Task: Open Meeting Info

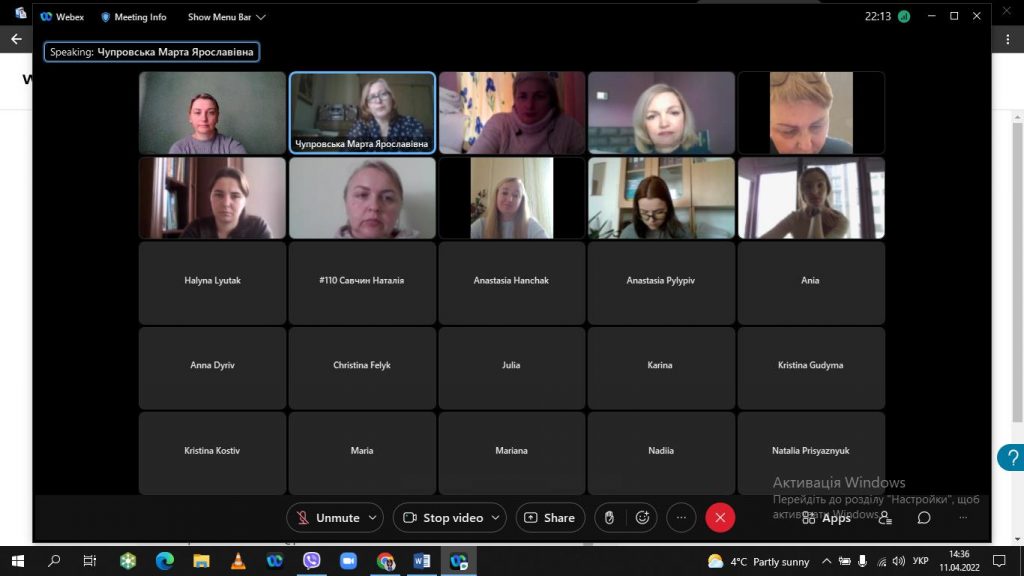Action: 133,17
